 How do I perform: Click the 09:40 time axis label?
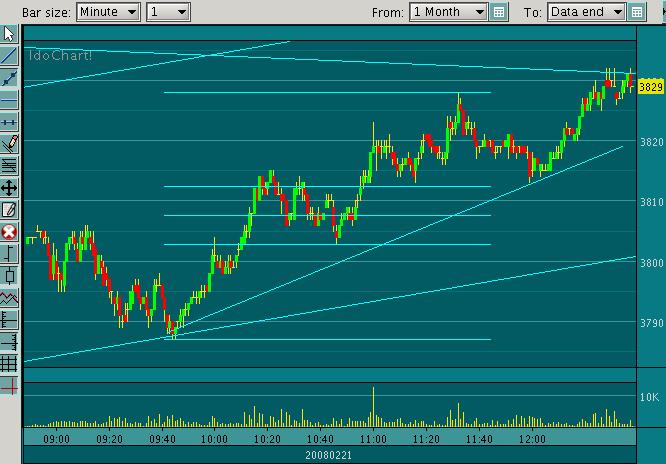click(x=163, y=439)
